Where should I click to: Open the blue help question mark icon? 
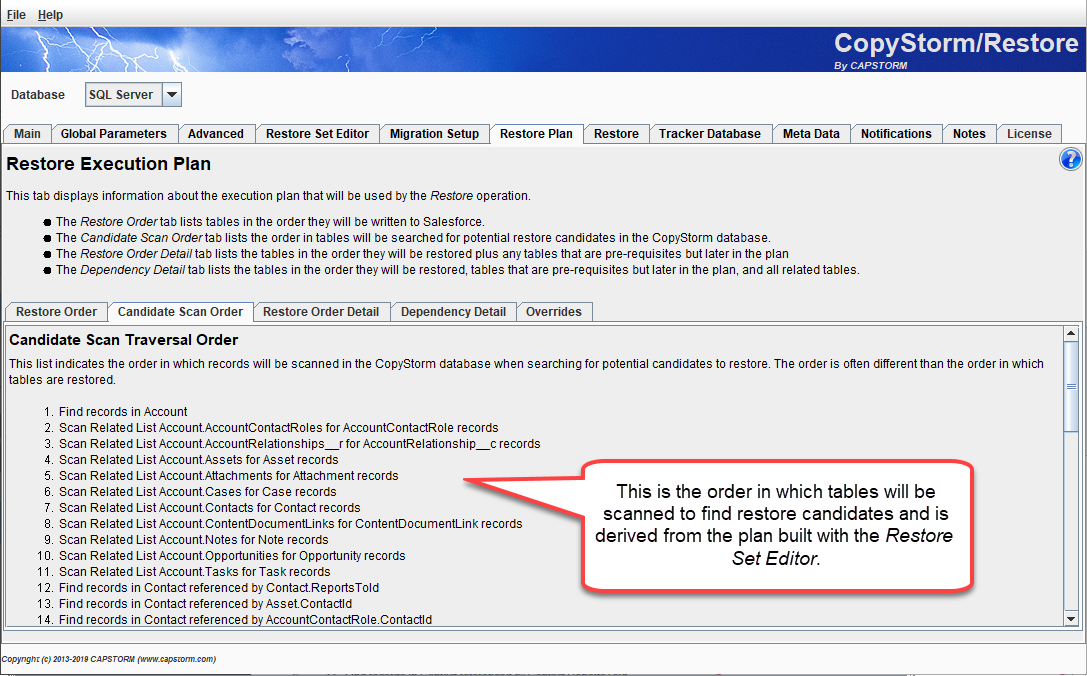(x=1070, y=160)
